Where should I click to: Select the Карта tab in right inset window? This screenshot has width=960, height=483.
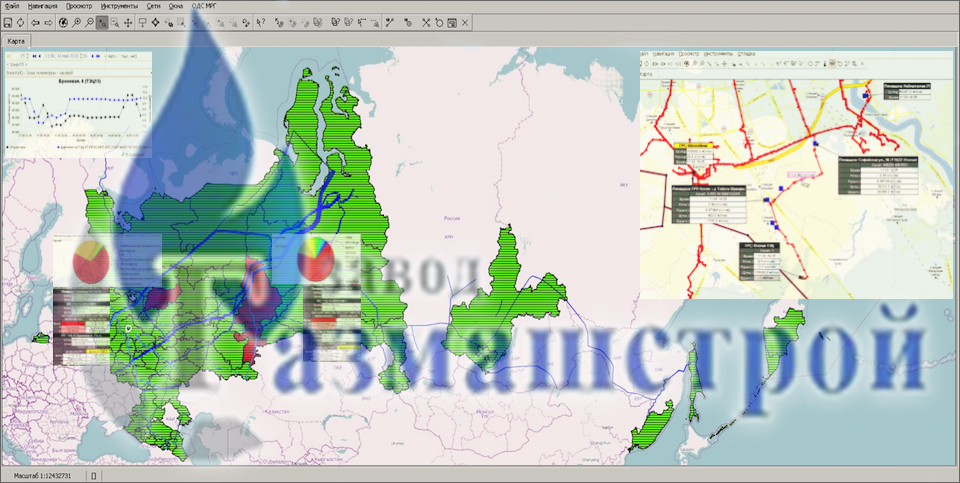click(648, 74)
